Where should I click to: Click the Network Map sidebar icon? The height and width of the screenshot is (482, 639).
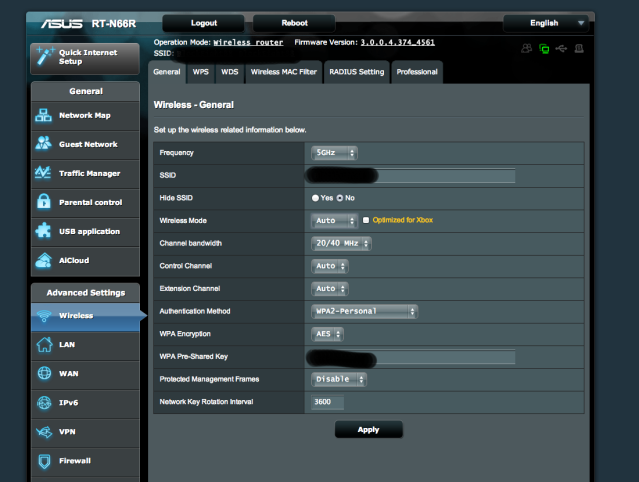pyautogui.click(x=43, y=115)
